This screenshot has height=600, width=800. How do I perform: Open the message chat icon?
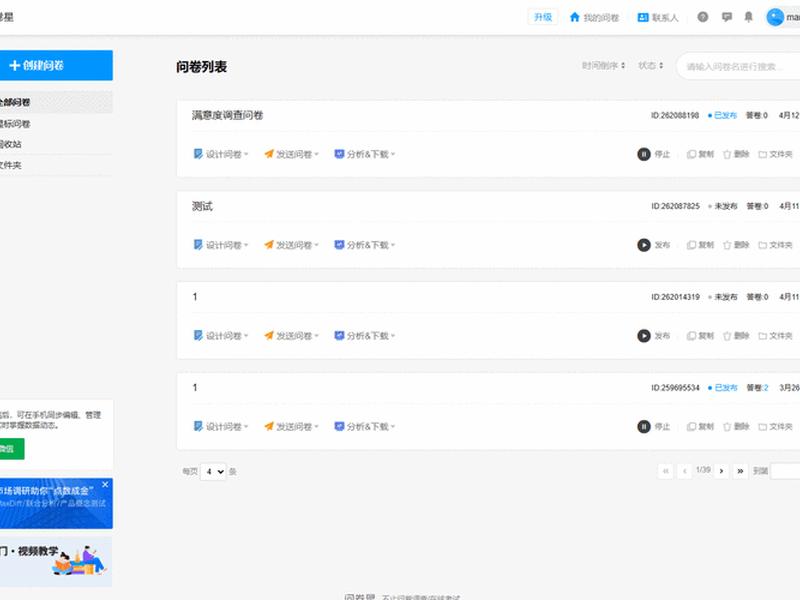(x=727, y=17)
